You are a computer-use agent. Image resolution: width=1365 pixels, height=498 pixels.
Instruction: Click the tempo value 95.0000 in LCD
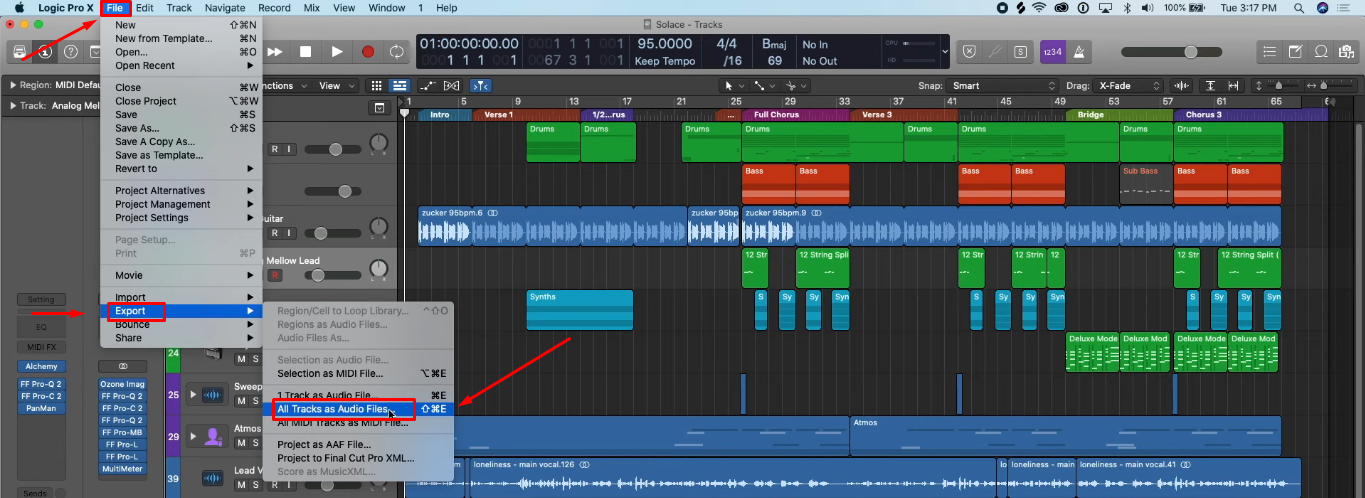click(x=665, y=44)
